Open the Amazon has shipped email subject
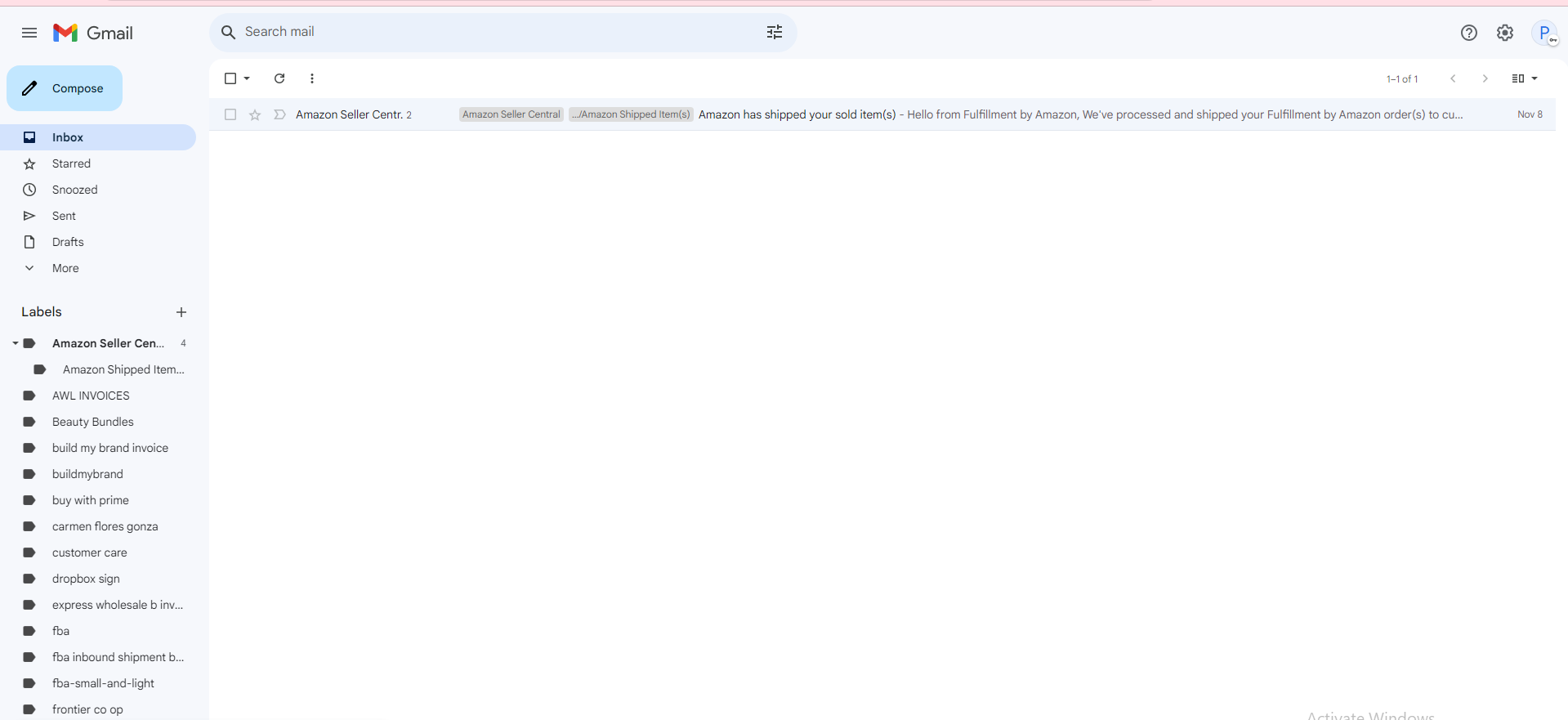Viewport: 1568px width, 720px height. click(x=797, y=114)
